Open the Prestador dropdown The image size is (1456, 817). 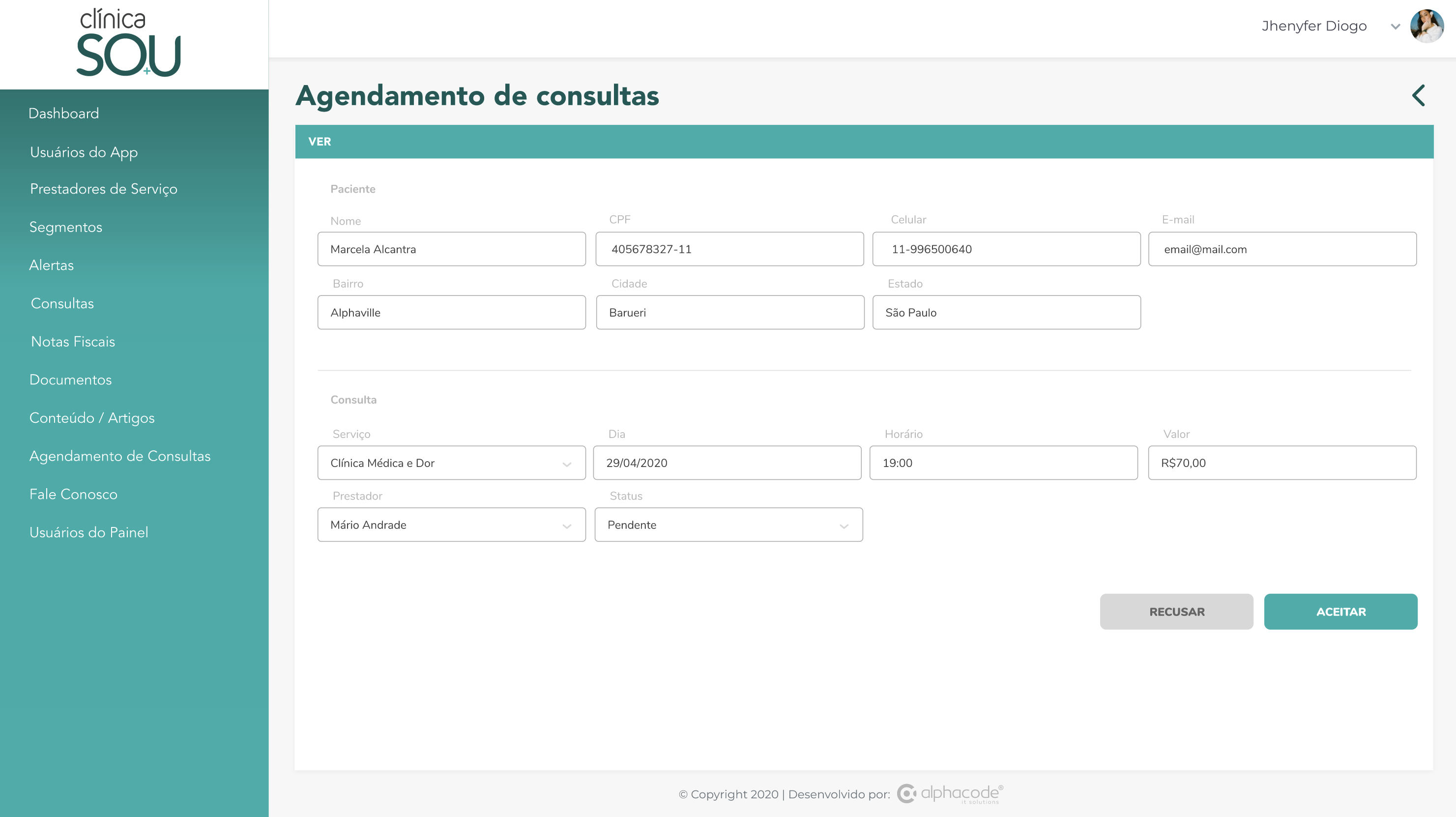coord(451,525)
